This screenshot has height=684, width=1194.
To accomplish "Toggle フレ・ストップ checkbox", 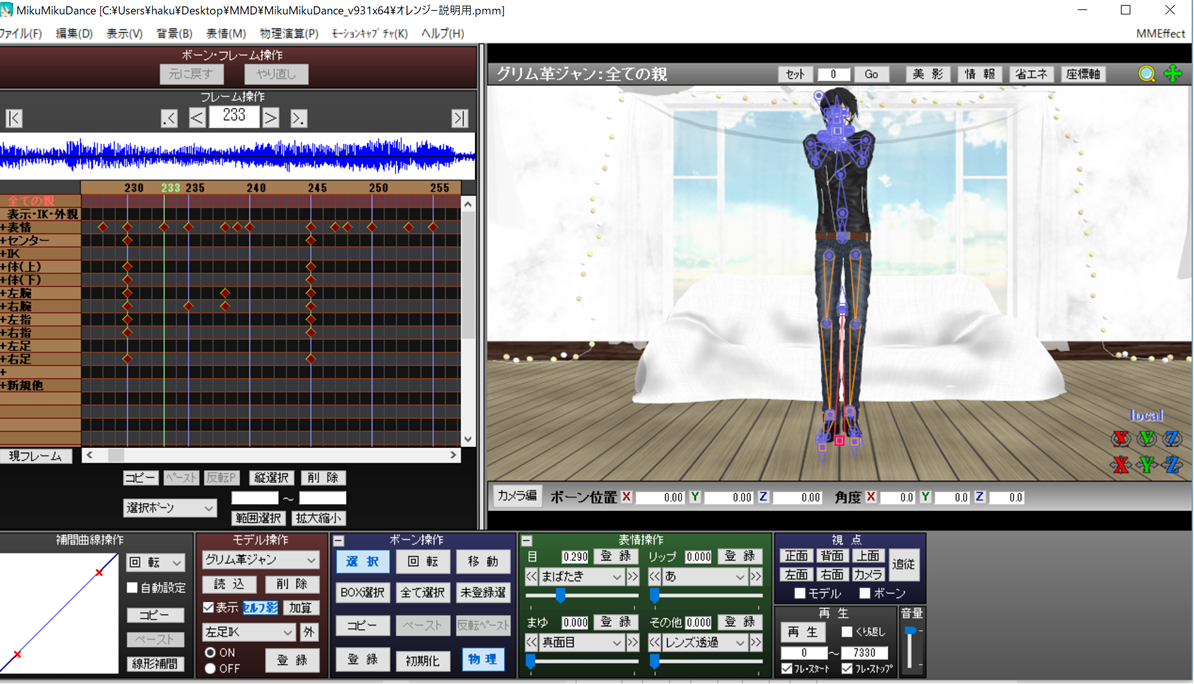I will [847, 668].
